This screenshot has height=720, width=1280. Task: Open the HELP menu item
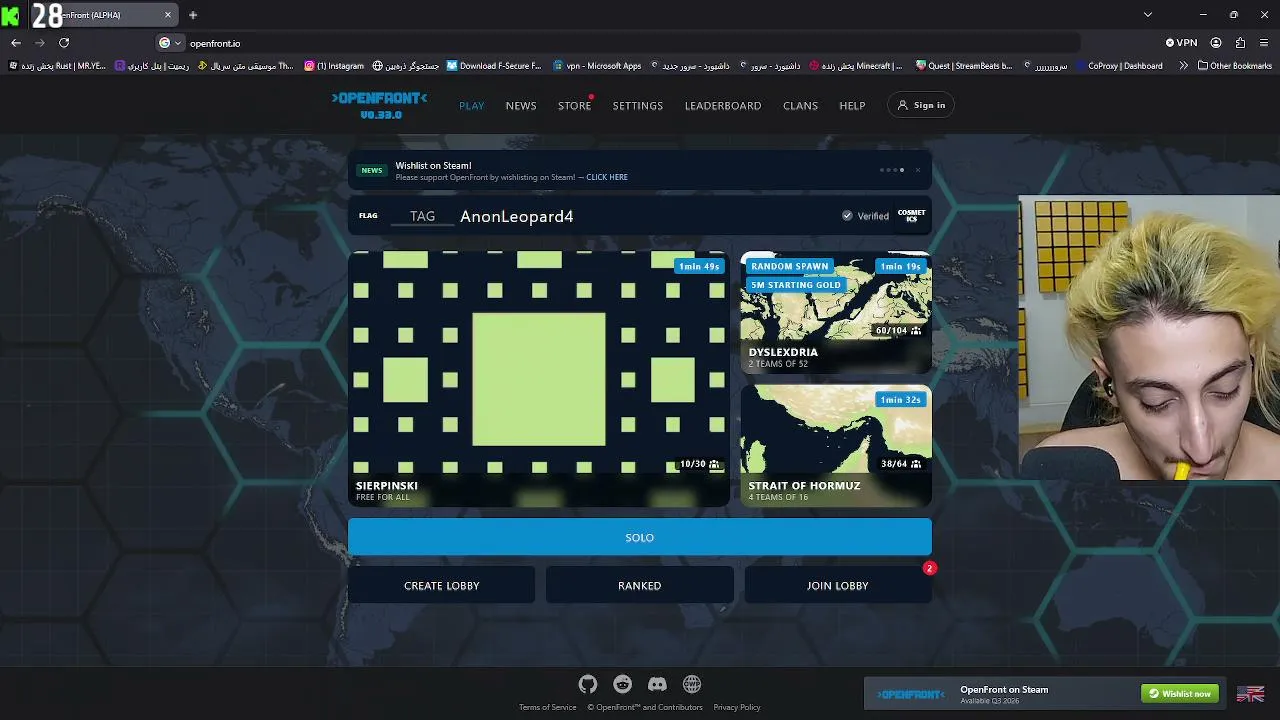coord(852,105)
